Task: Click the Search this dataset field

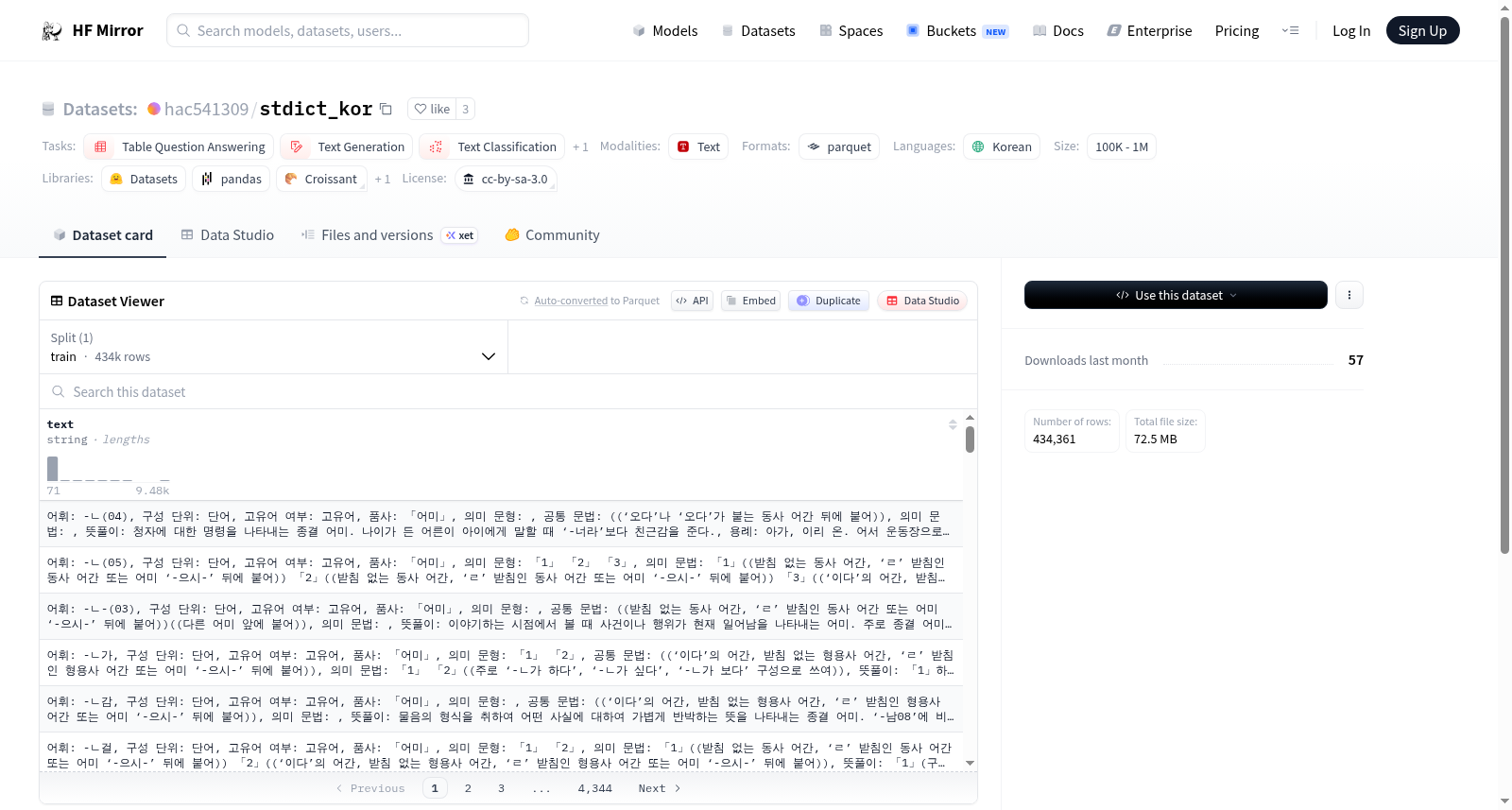Action: pos(508,391)
